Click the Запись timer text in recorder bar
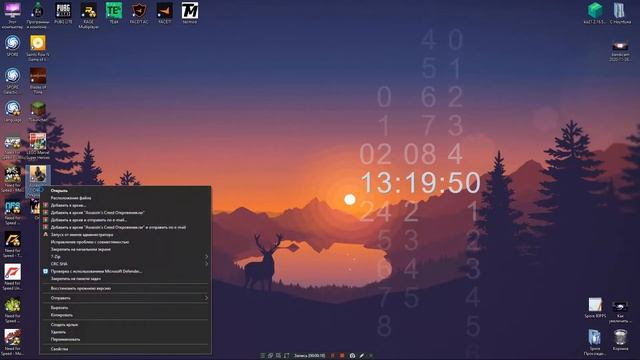640x360 pixels. [309, 356]
